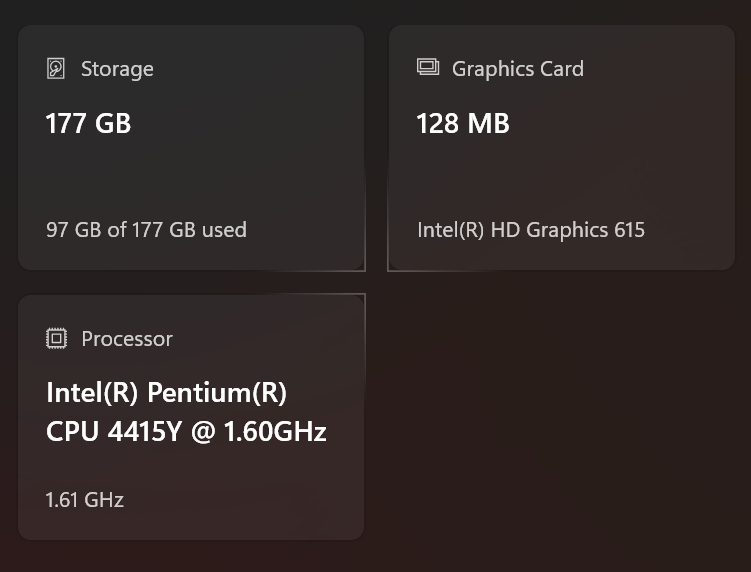The width and height of the screenshot is (751, 572).
Task: Click the "615" model number in graphics text
Action: point(630,230)
